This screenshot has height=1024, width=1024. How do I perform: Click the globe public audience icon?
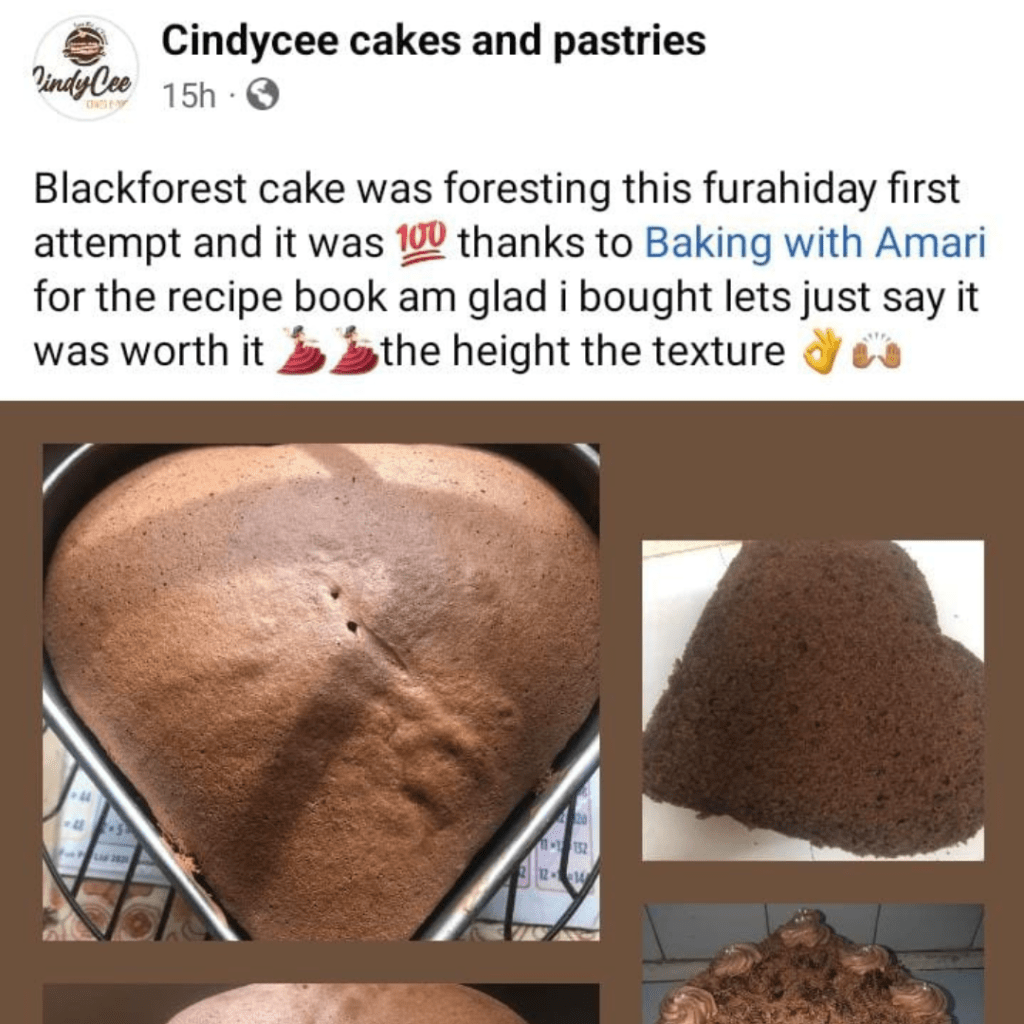click(263, 95)
